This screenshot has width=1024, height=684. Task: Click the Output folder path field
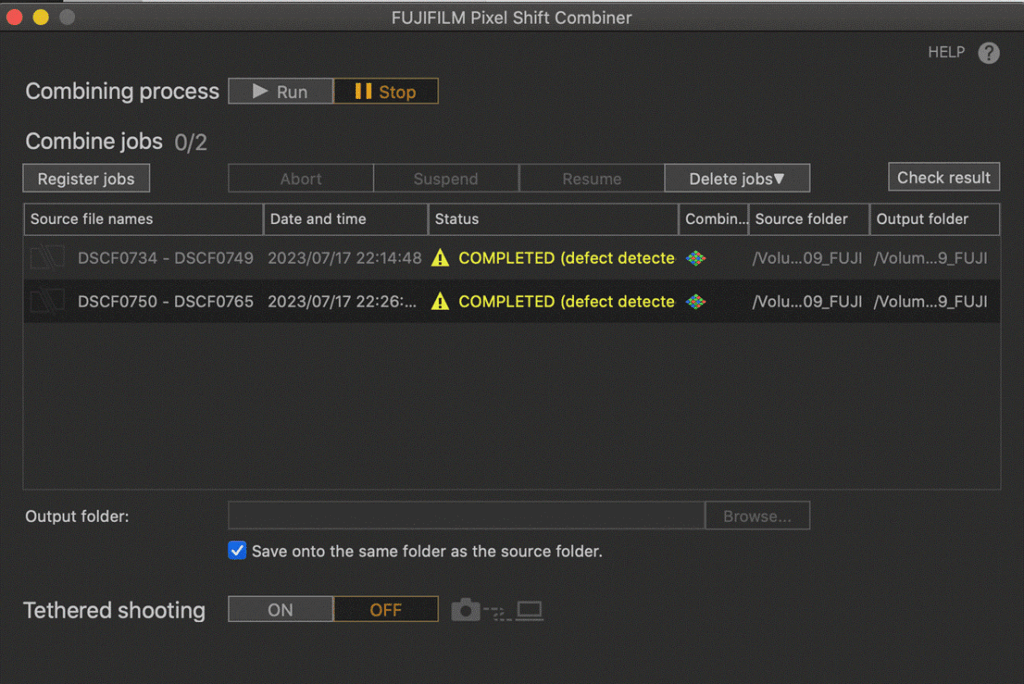point(466,516)
